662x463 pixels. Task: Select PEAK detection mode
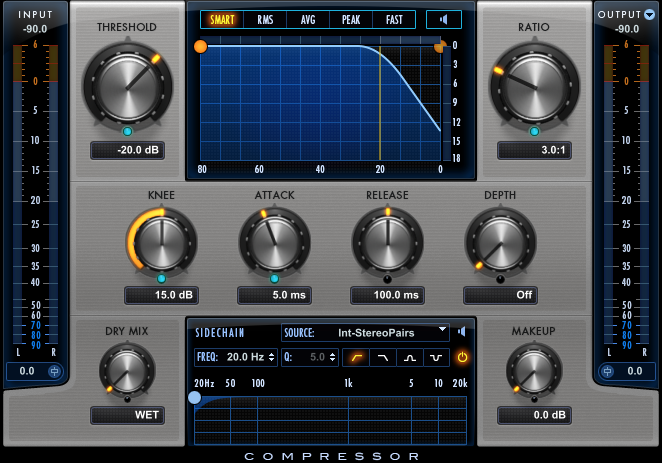coord(351,19)
